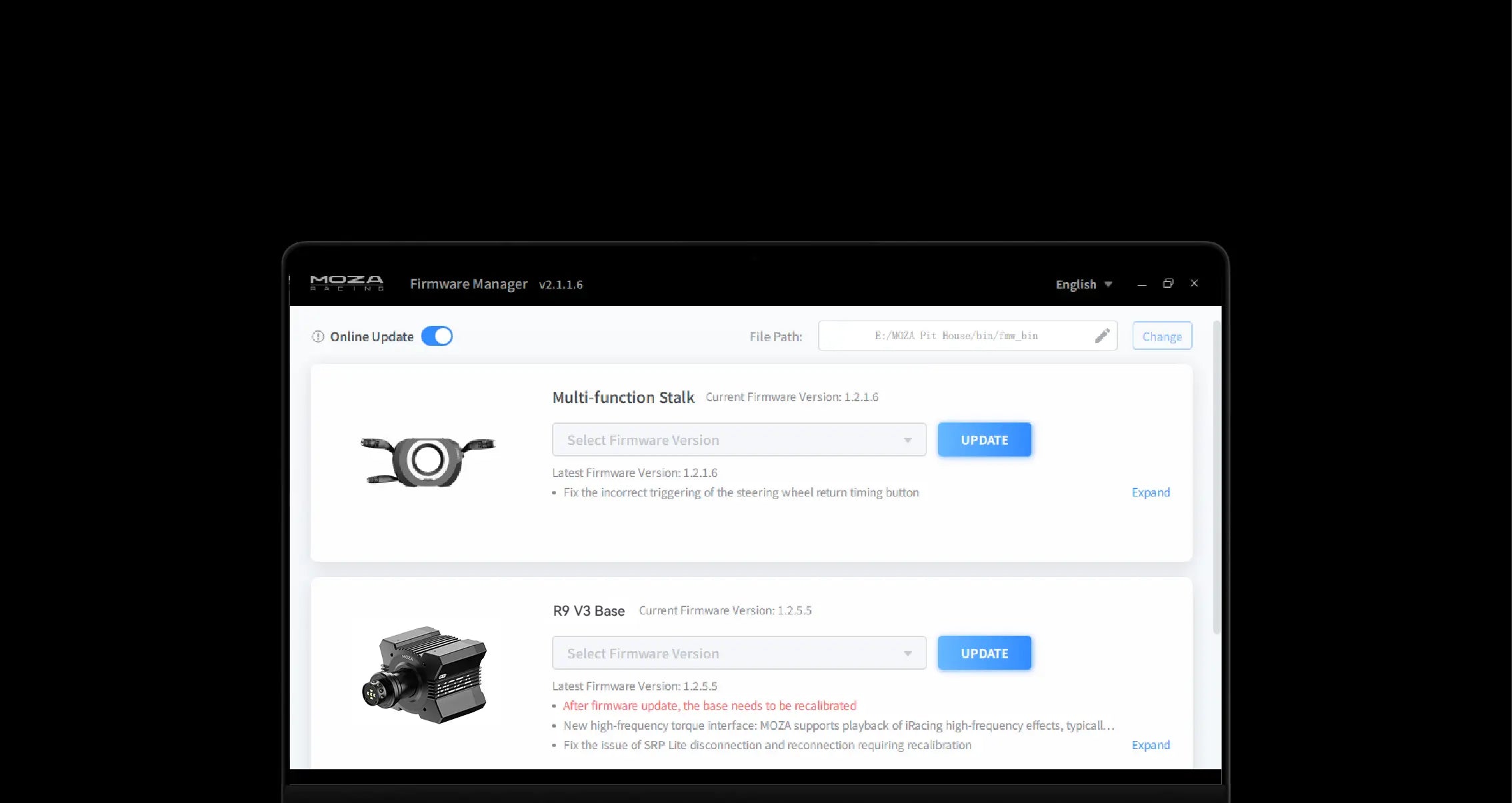
Task: Click the Change file path button
Action: (1162, 336)
